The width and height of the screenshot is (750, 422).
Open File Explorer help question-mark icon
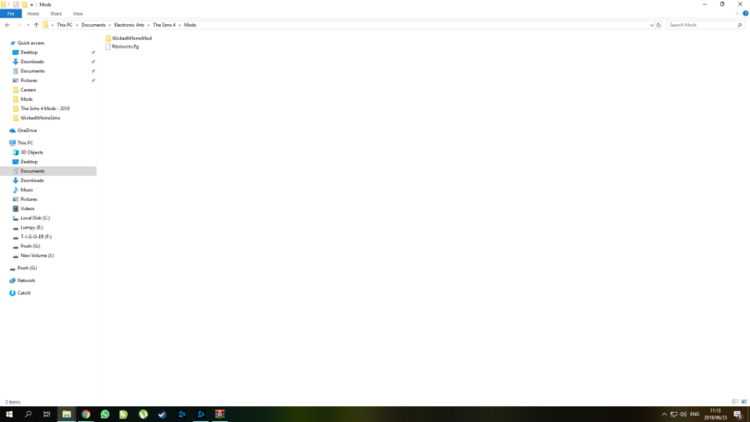[x=745, y=13]
